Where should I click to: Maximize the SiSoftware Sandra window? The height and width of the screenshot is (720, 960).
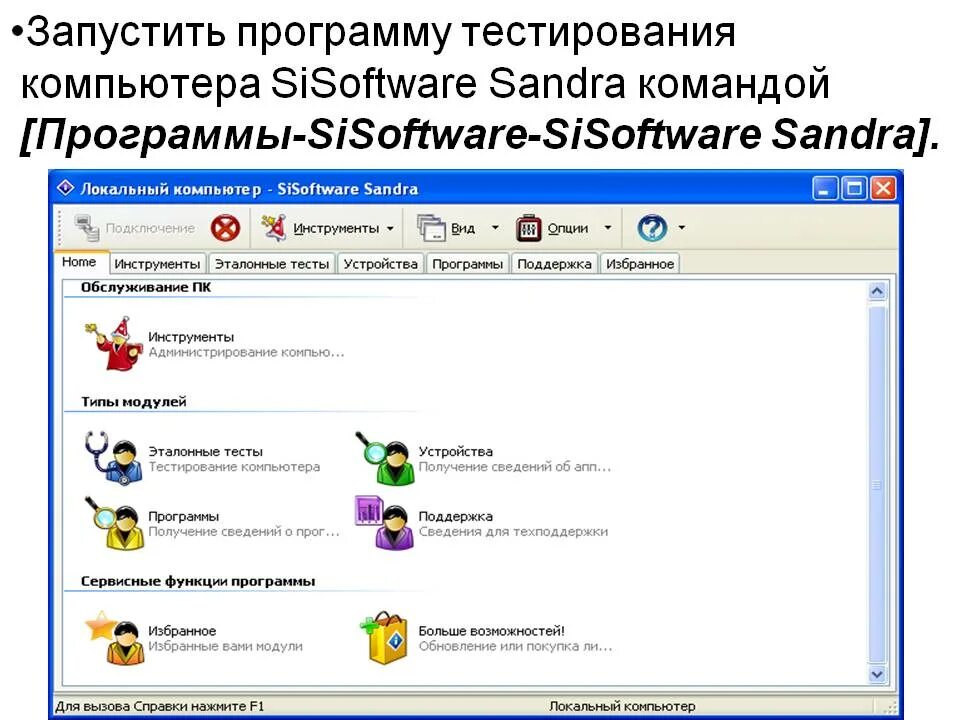point(853,189)
